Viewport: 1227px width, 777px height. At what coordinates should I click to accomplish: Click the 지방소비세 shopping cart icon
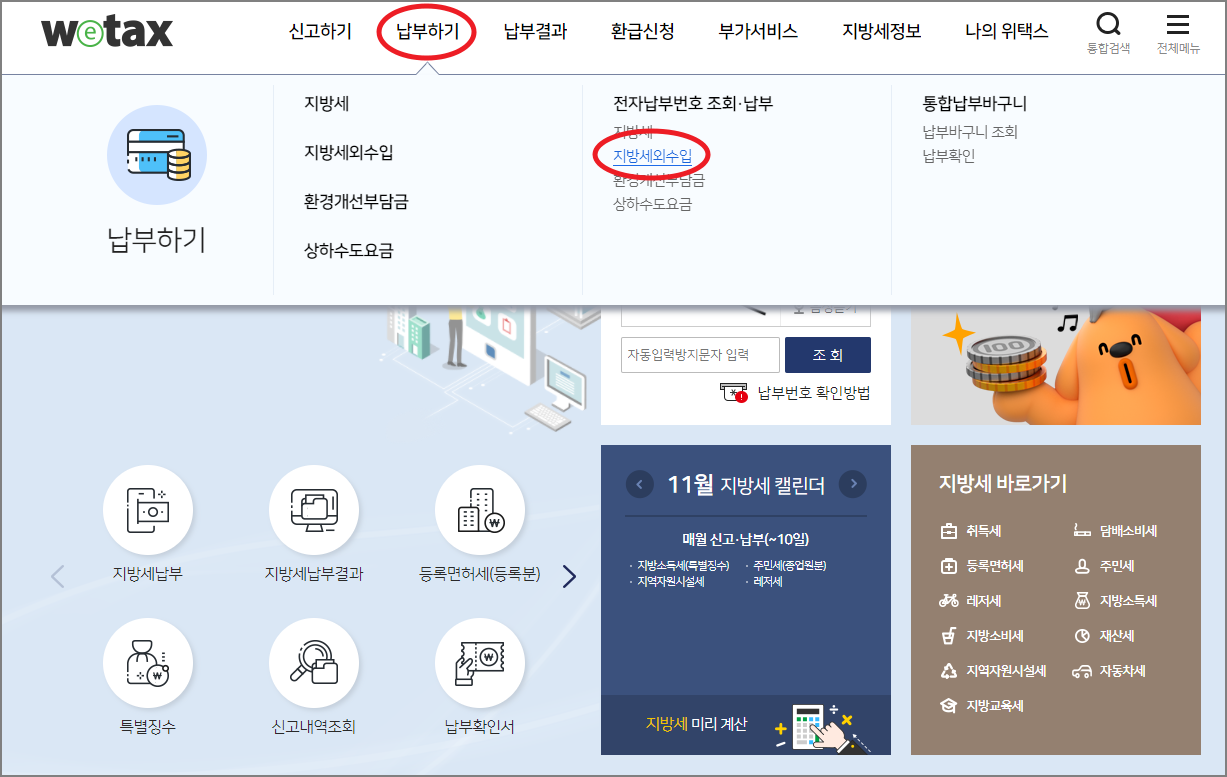[x=949, y=636]
